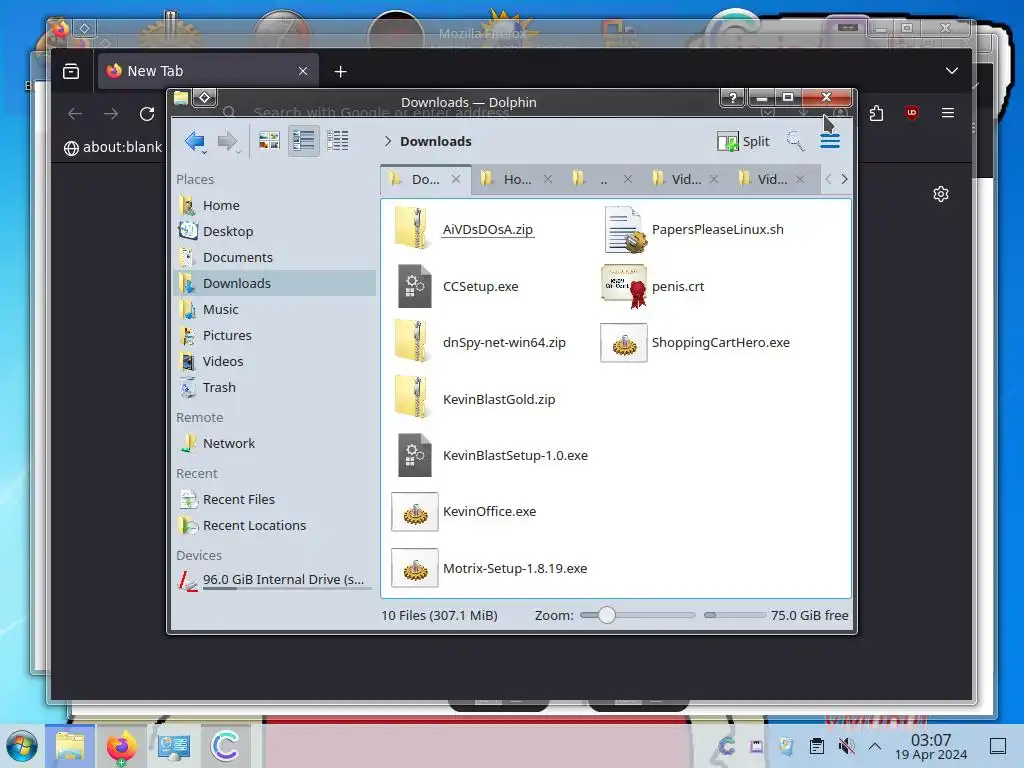Click Downloads in the location bar
This screenshot has height=768, width=1024.
(x=436, y=141)
